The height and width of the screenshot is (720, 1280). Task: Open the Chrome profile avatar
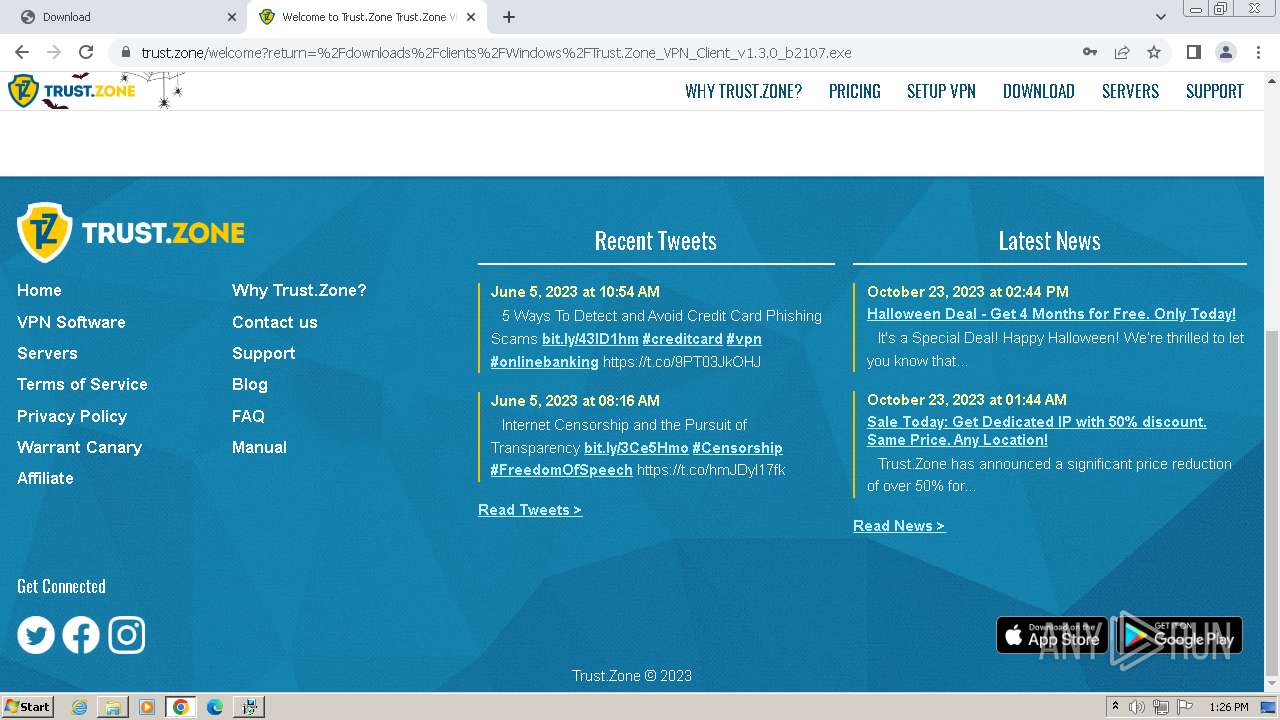tap(1226, 52)
